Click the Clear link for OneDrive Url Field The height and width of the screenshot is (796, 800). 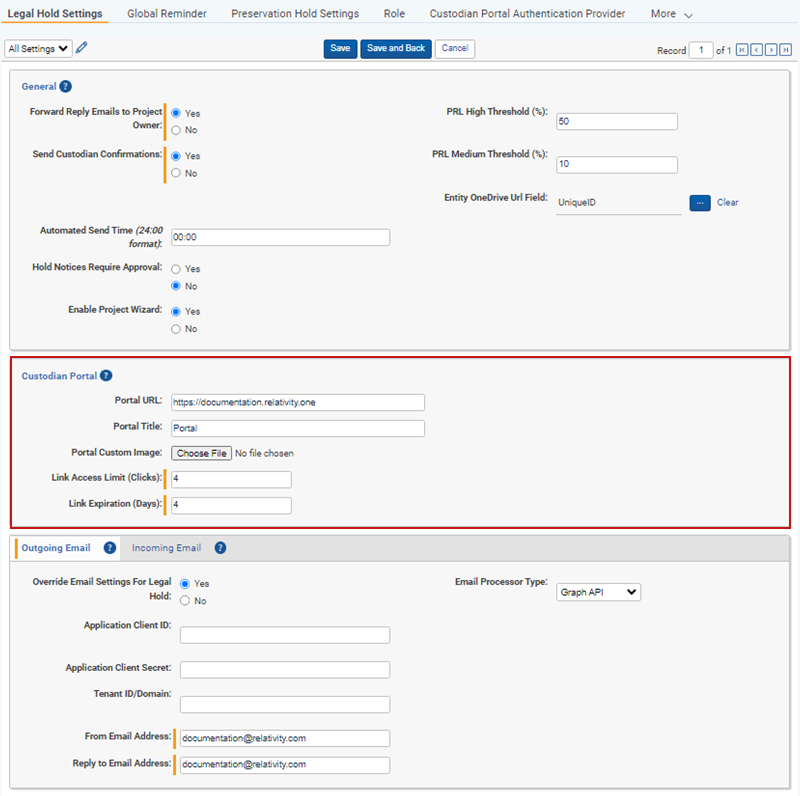(728, 203)
